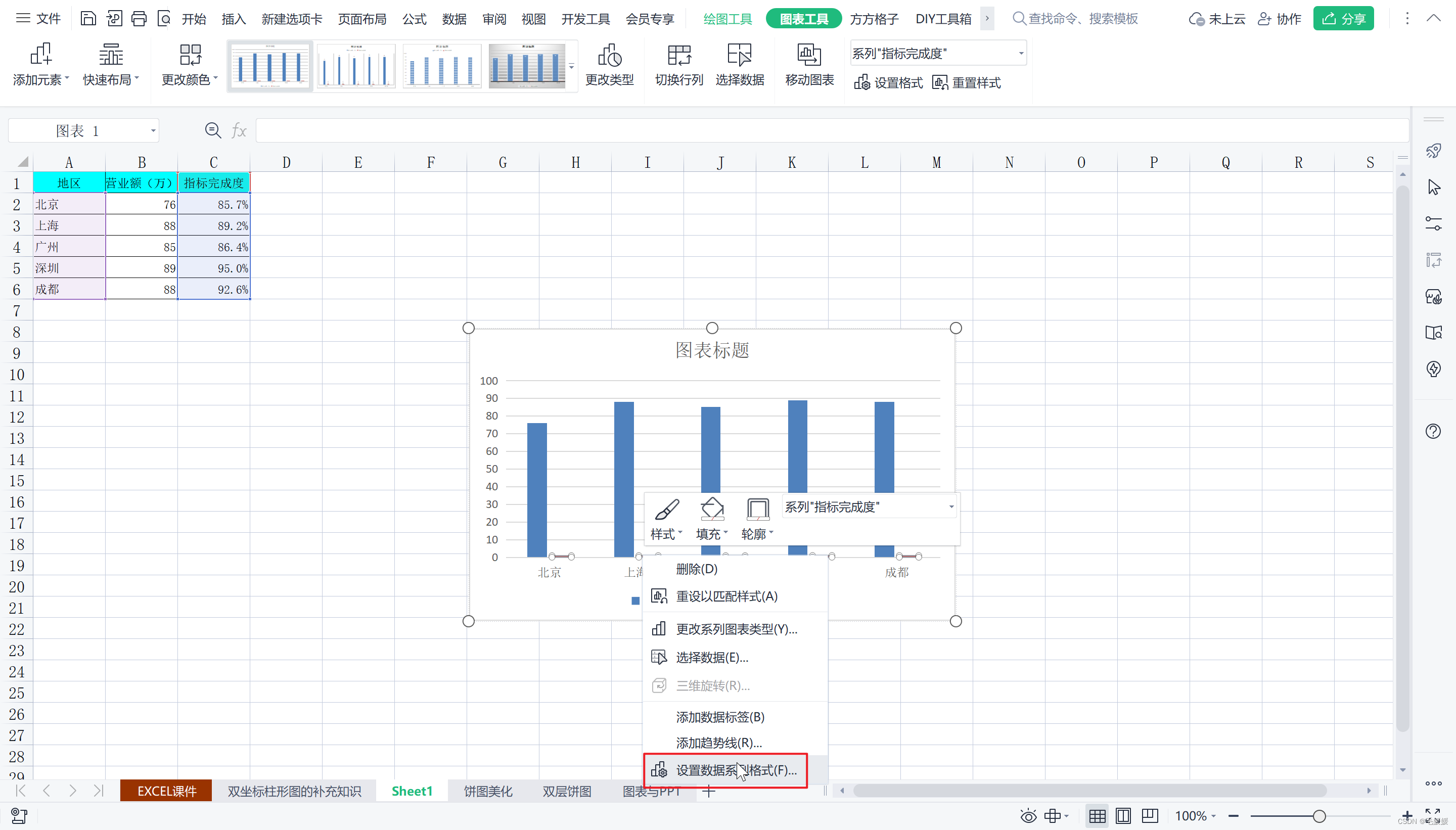The height and width of the screenshot is (830, 1456).
Task: Click the 选择数据 icon in ribbon
Action: click(739, 56)
